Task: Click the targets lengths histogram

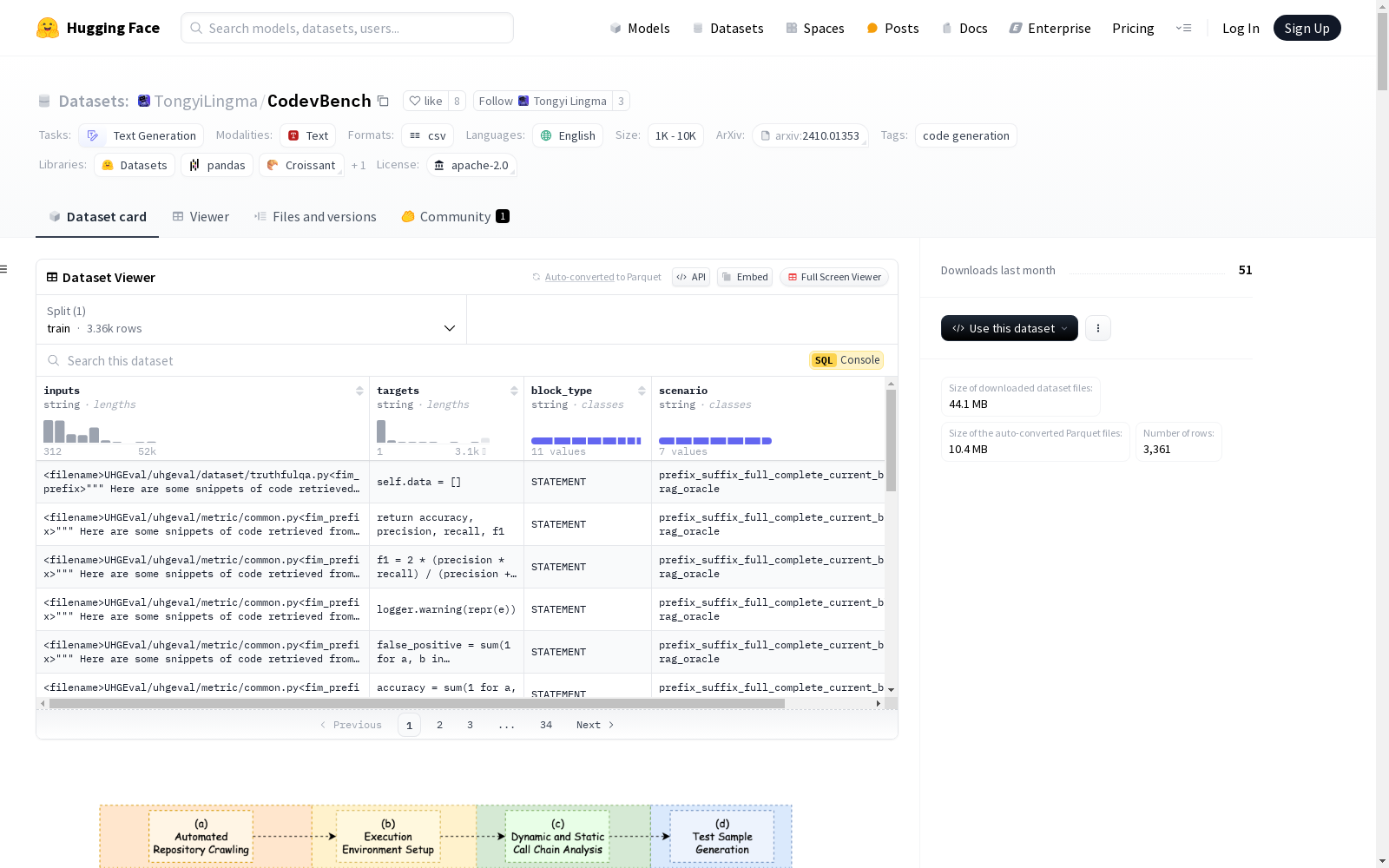Action: coord(433,431)
